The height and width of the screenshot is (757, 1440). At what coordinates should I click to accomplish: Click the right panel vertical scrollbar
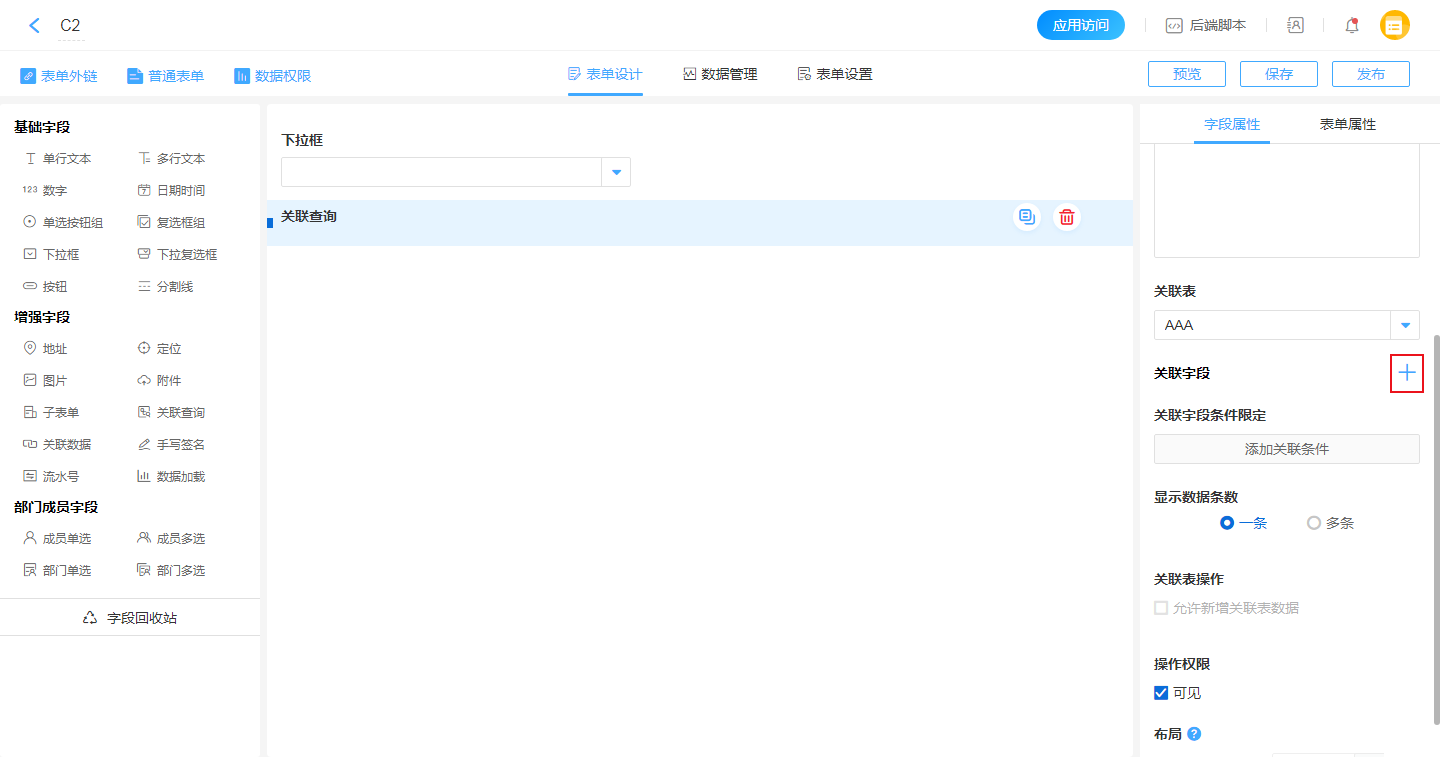(1436, 520)
